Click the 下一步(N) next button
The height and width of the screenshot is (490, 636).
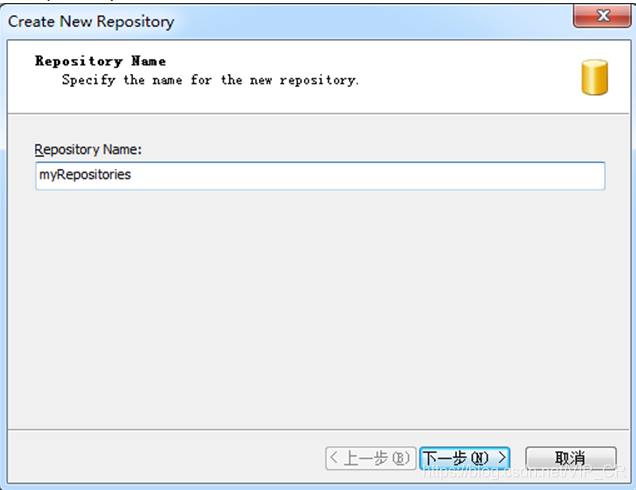click(464, 458)
